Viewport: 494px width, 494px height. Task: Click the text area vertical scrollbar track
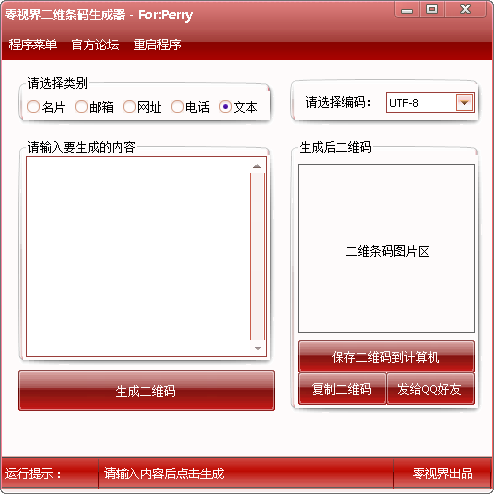(x=257, y=257)
